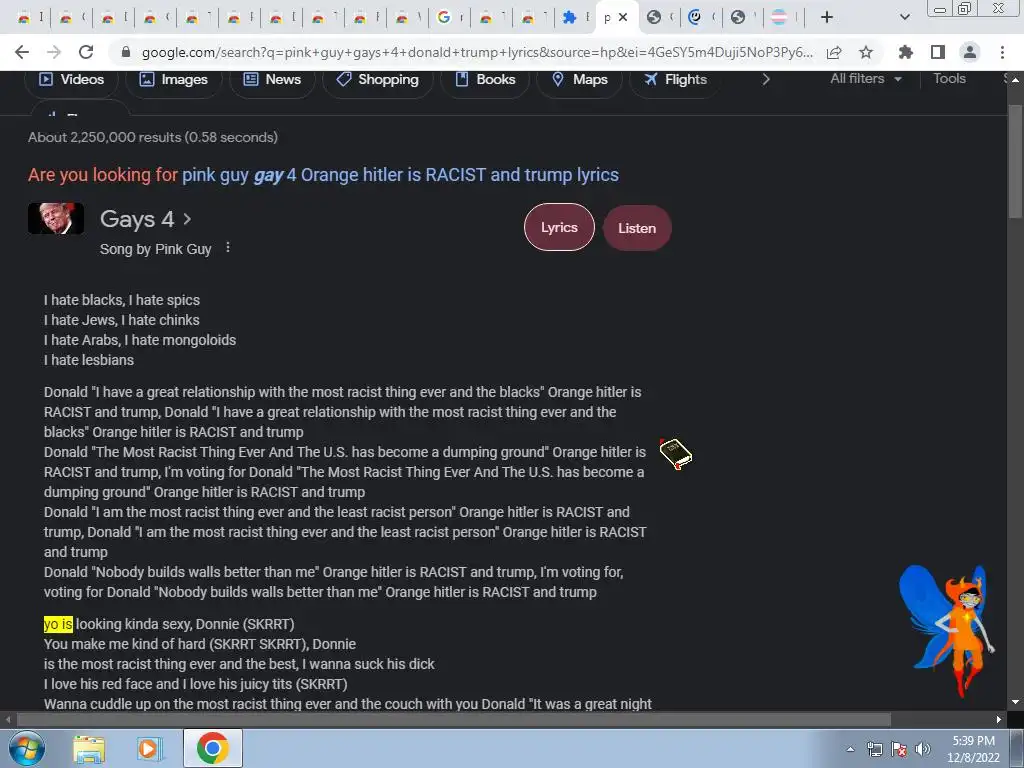Screen dimensions: 1024x768
Task: Filter results by Flights
Action: 676,80
